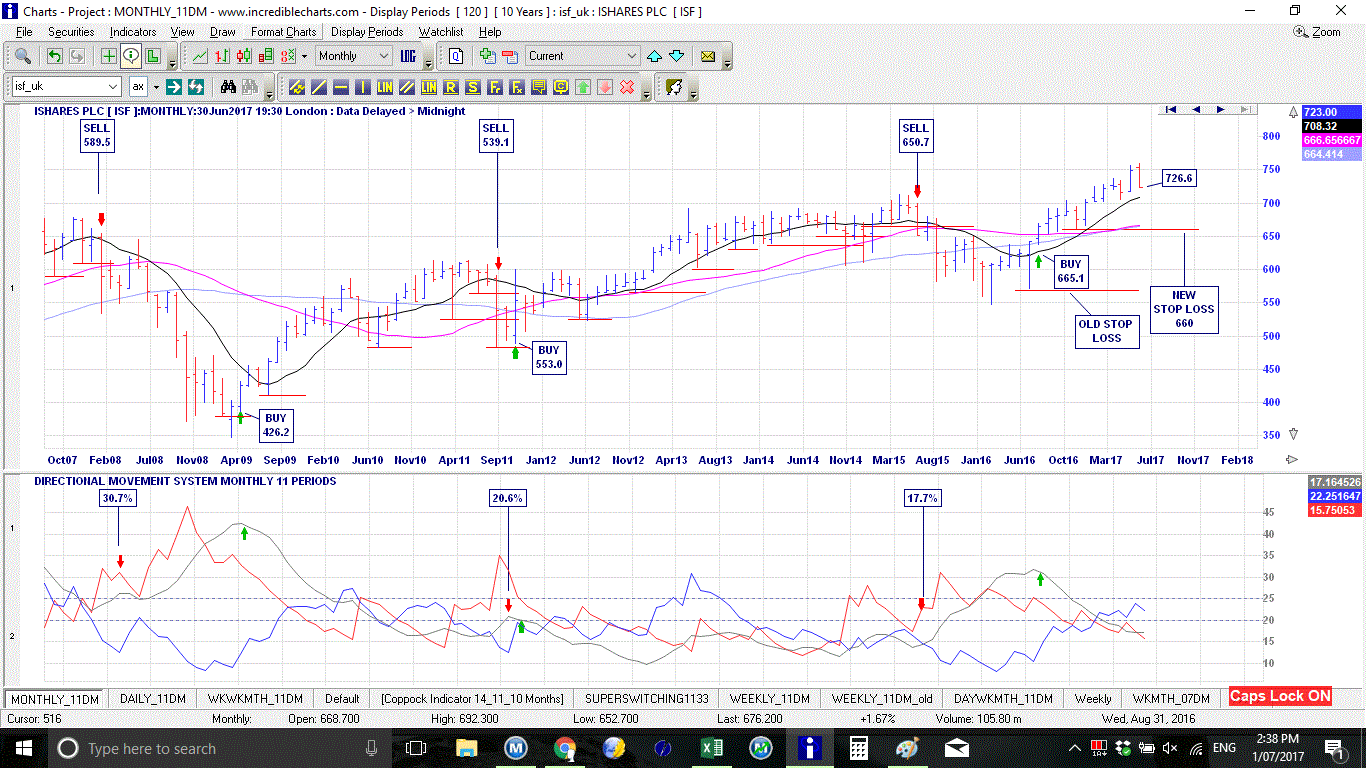Screen dimensions: 1366x768
Task: Select the speech bubble caption tool
Action: [538, 87]
